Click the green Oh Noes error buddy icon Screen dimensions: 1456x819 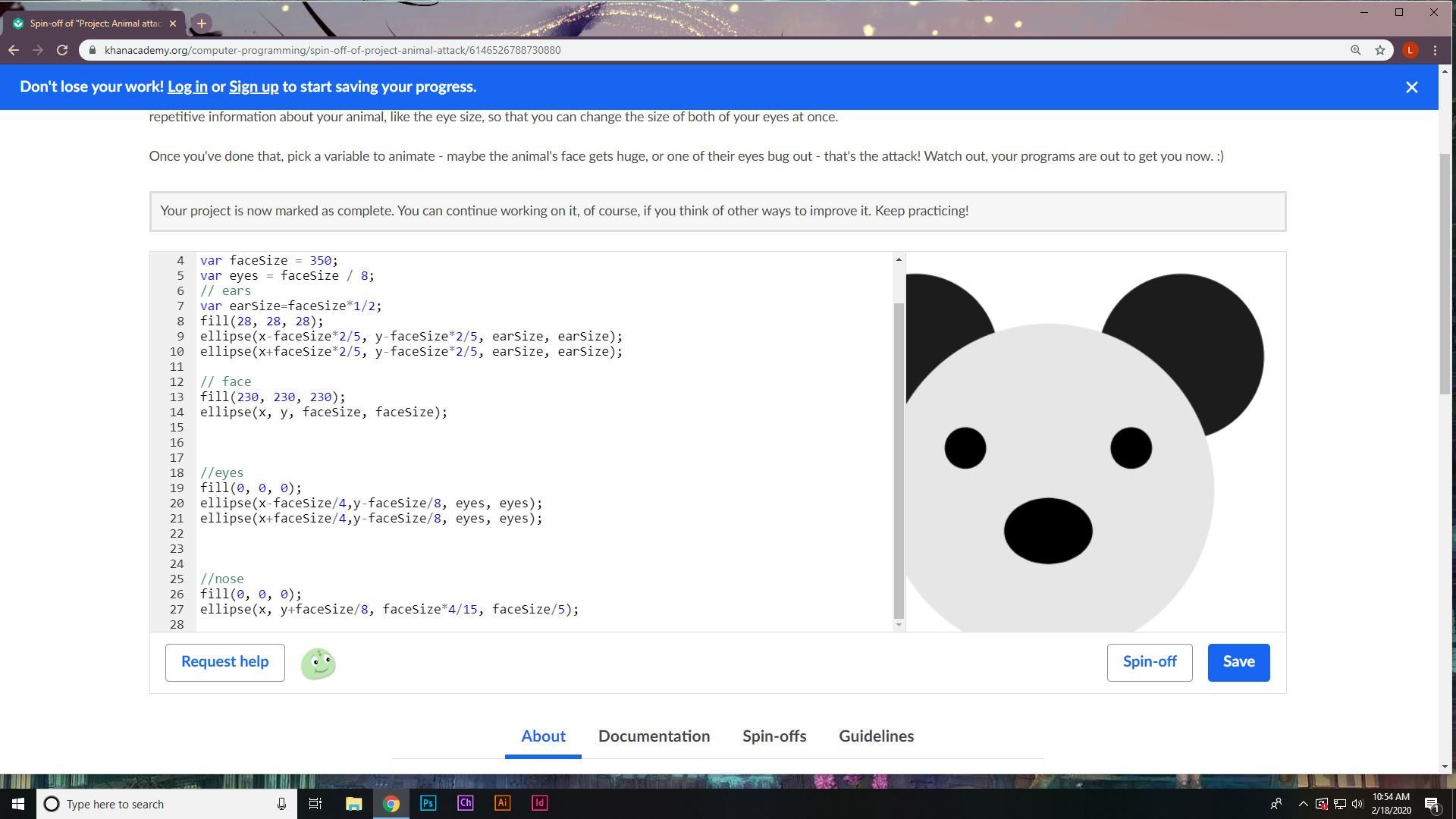318,664
